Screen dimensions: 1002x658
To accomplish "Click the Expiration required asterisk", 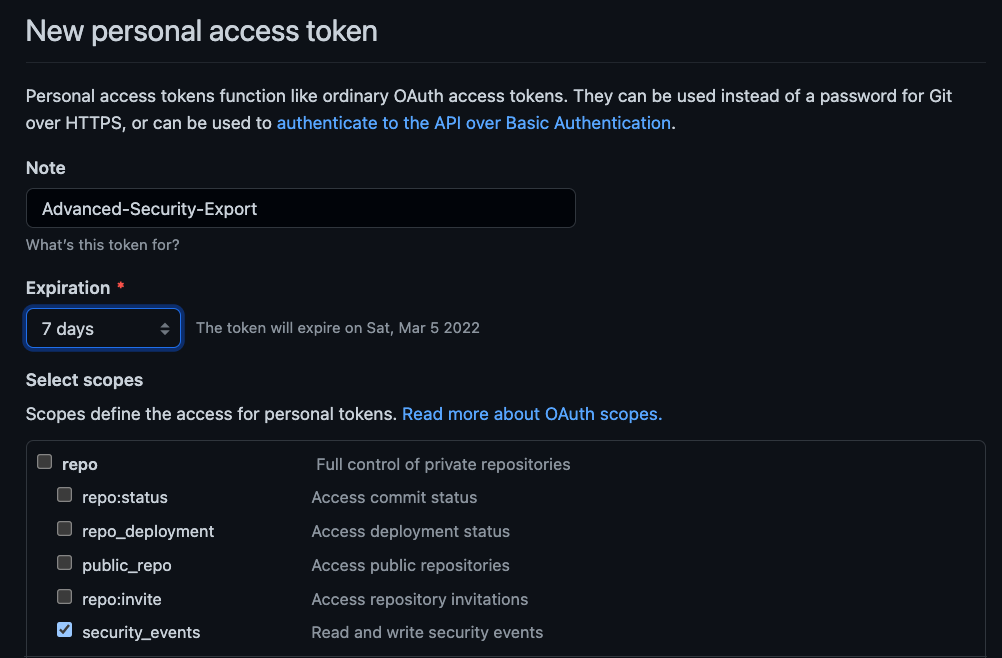I will pyautogui.click(x=119, y=287).
